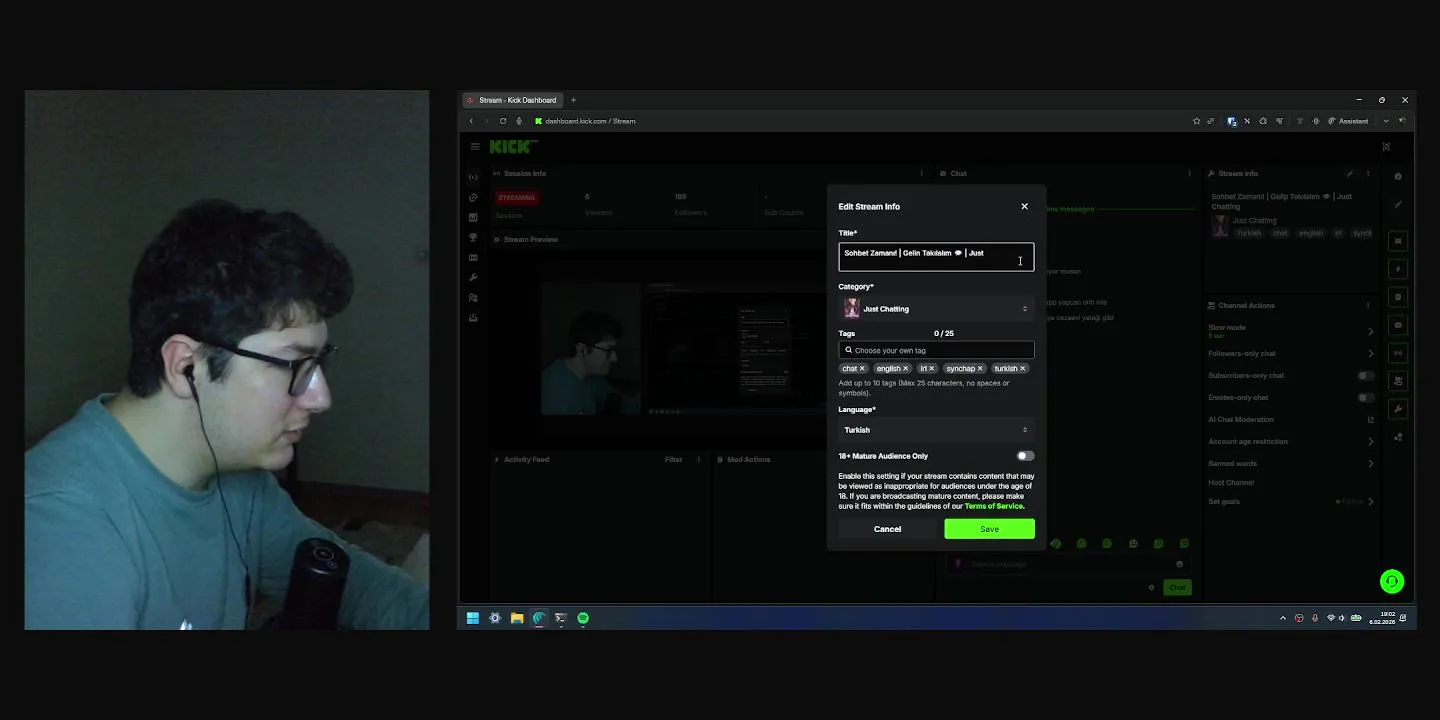Image resolution: width=1440 pixels, height=720 pixels.
Task: Open the trophy achievements sidebar icon
Action: pos(473,237)
